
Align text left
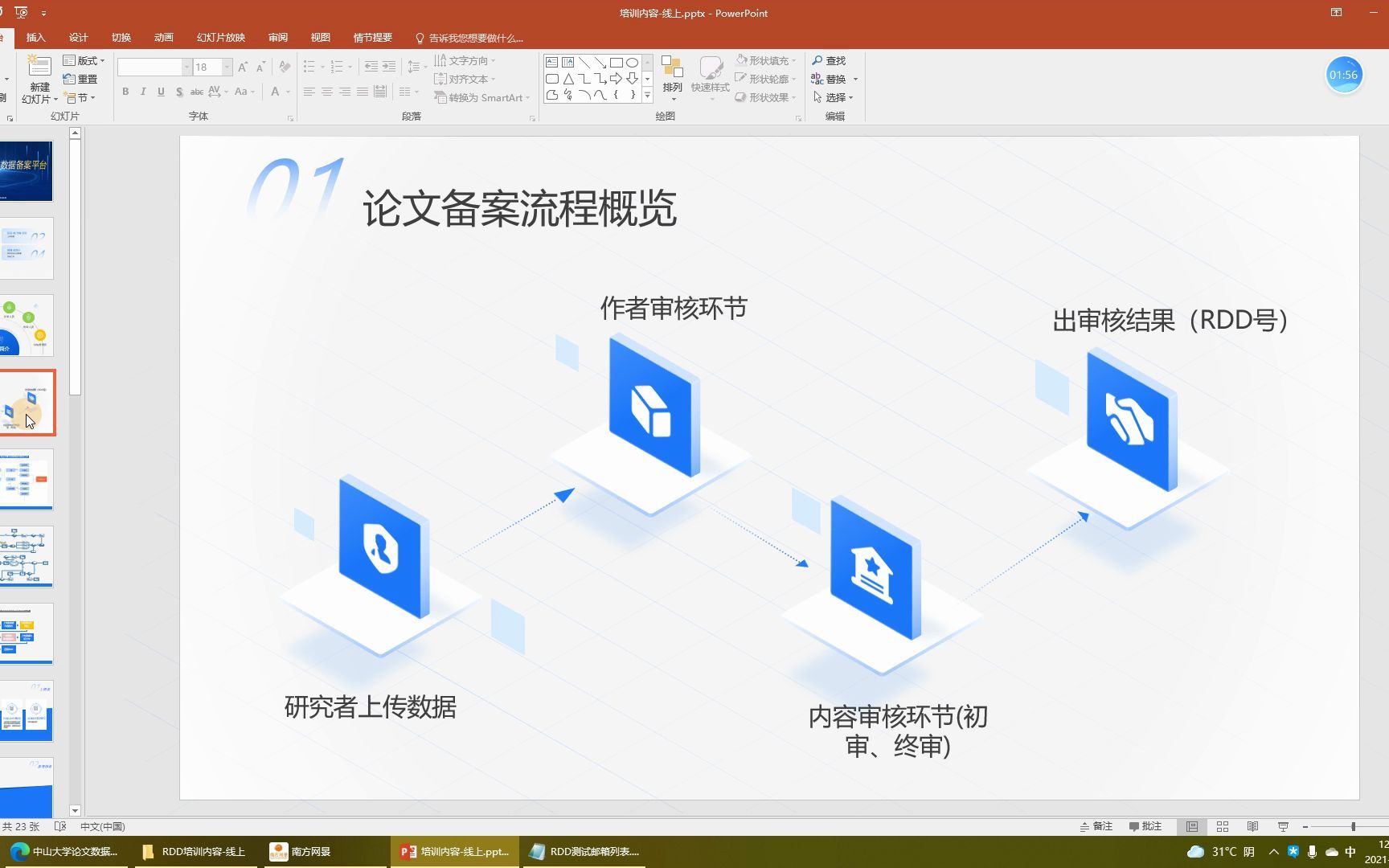pyautogui.click(x=309, y=92)
